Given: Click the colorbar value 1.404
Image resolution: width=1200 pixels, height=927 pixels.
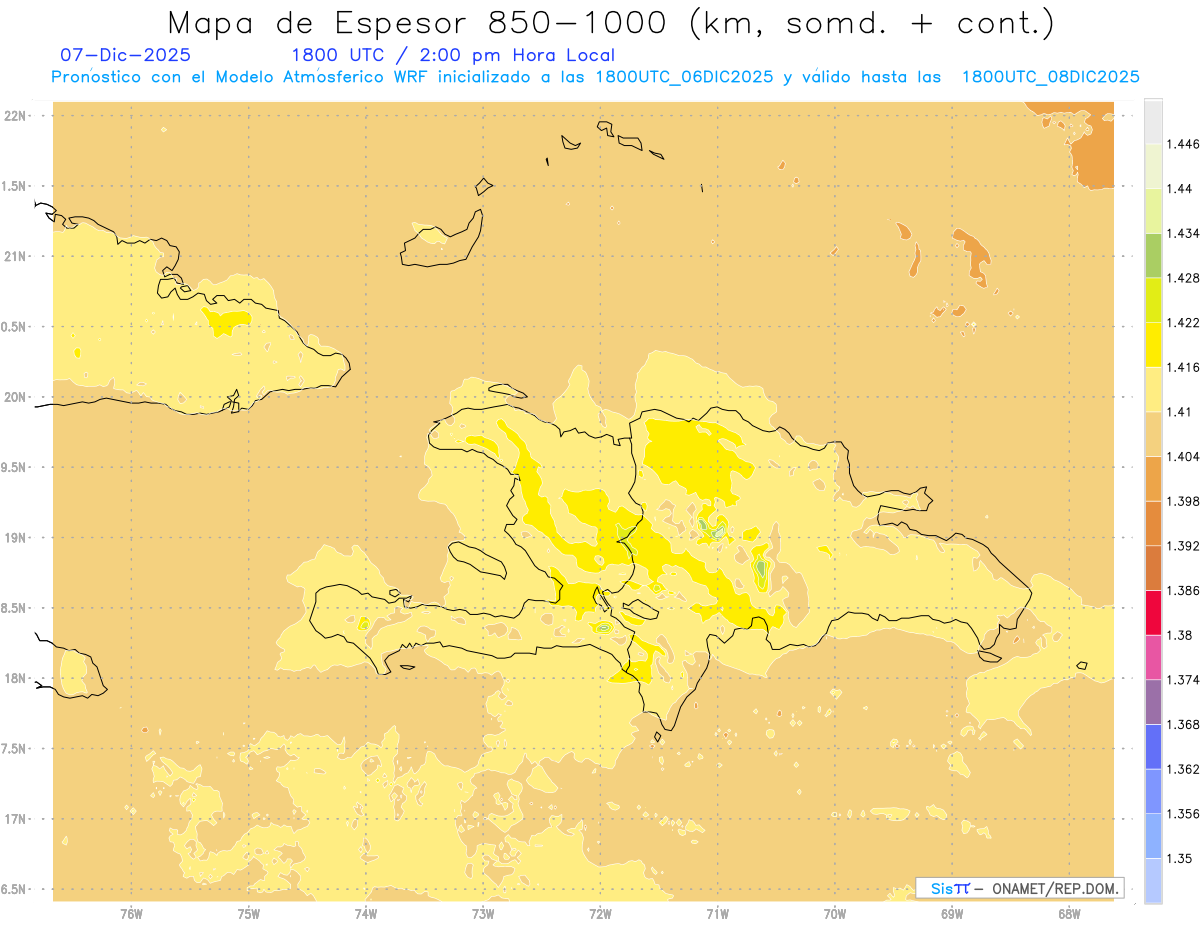Looking at the screenshot, I should pyautogui.click(x=1183, y=456).
